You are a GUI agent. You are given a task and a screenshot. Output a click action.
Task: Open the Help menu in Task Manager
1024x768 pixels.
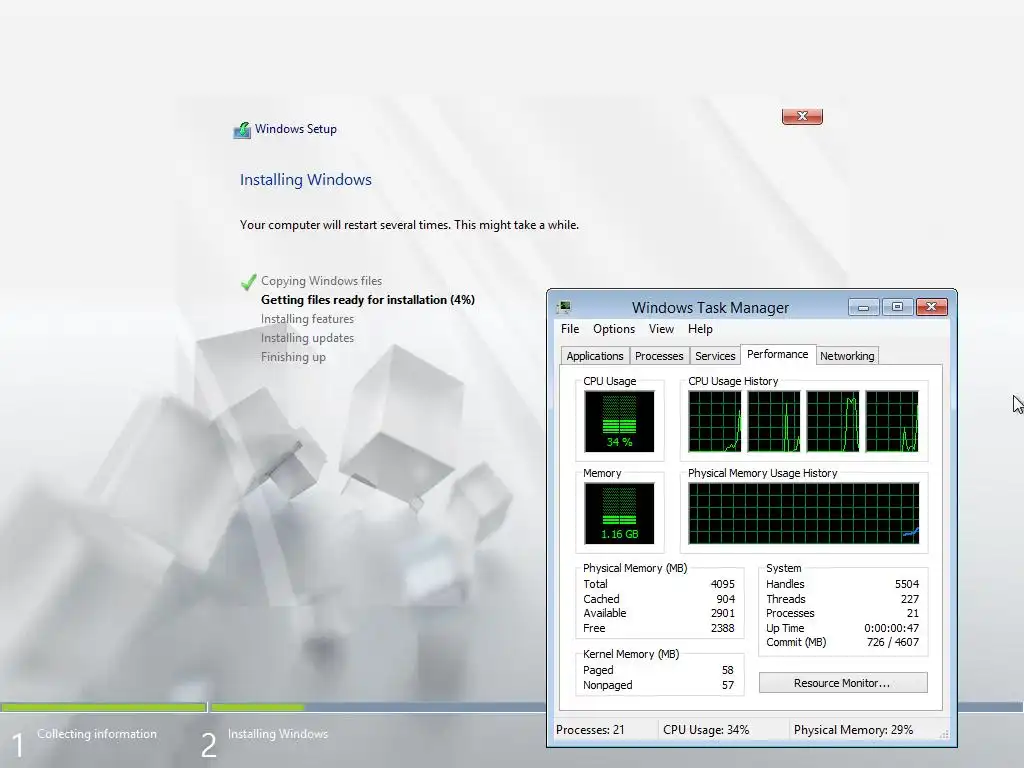[700, 329]
